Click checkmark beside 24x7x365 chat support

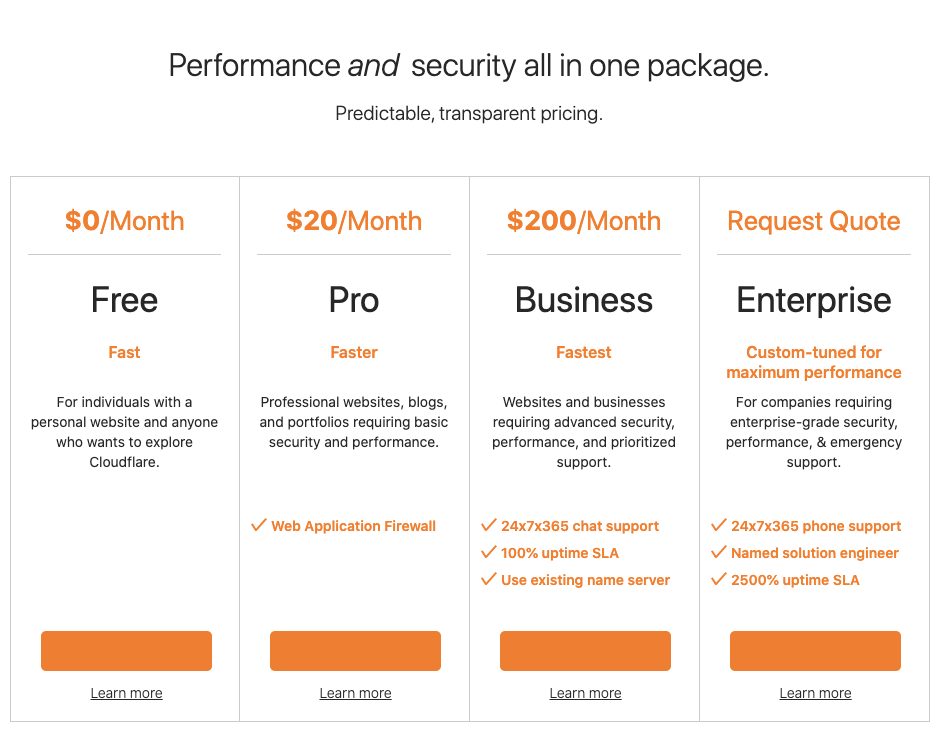tap(489, 525)
